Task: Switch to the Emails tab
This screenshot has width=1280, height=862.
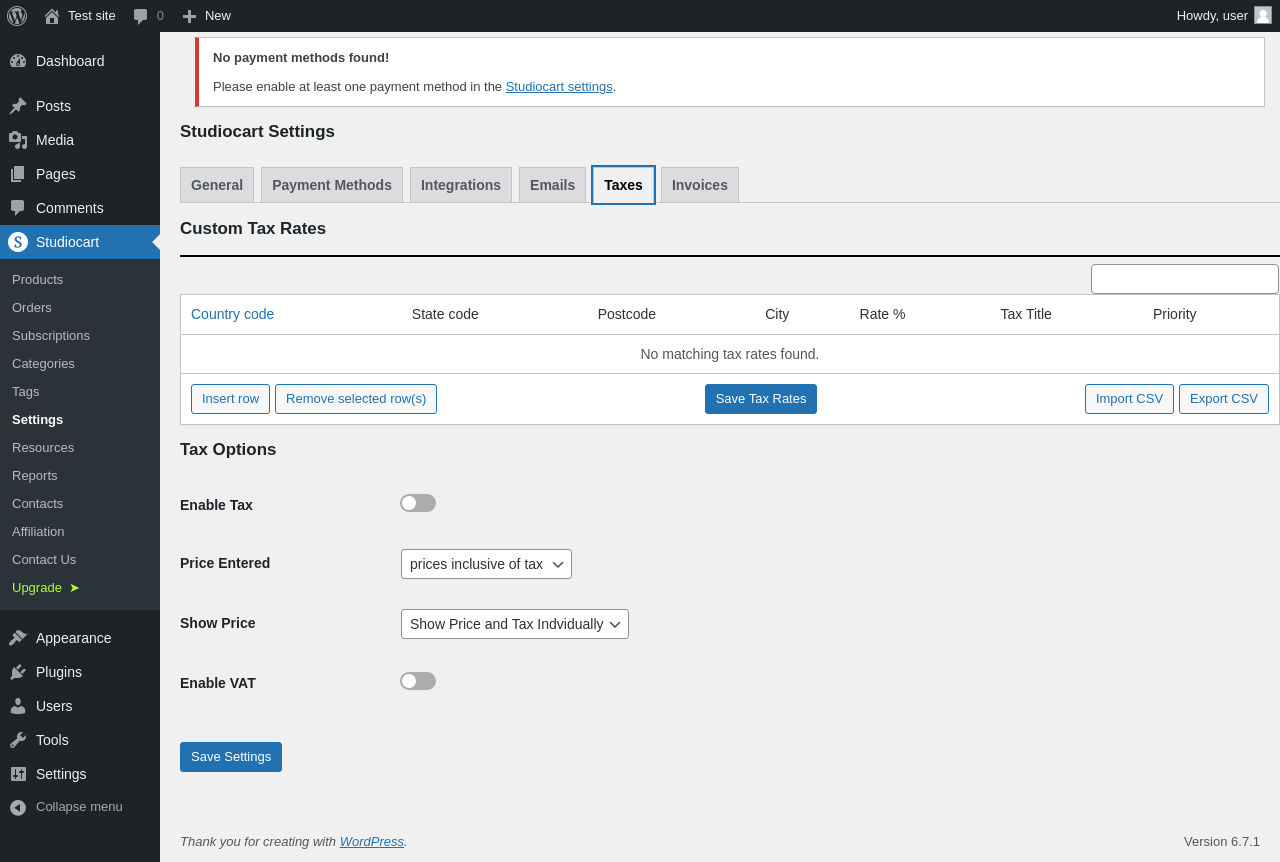Action: pyautogui.click(x=552, y=185)
